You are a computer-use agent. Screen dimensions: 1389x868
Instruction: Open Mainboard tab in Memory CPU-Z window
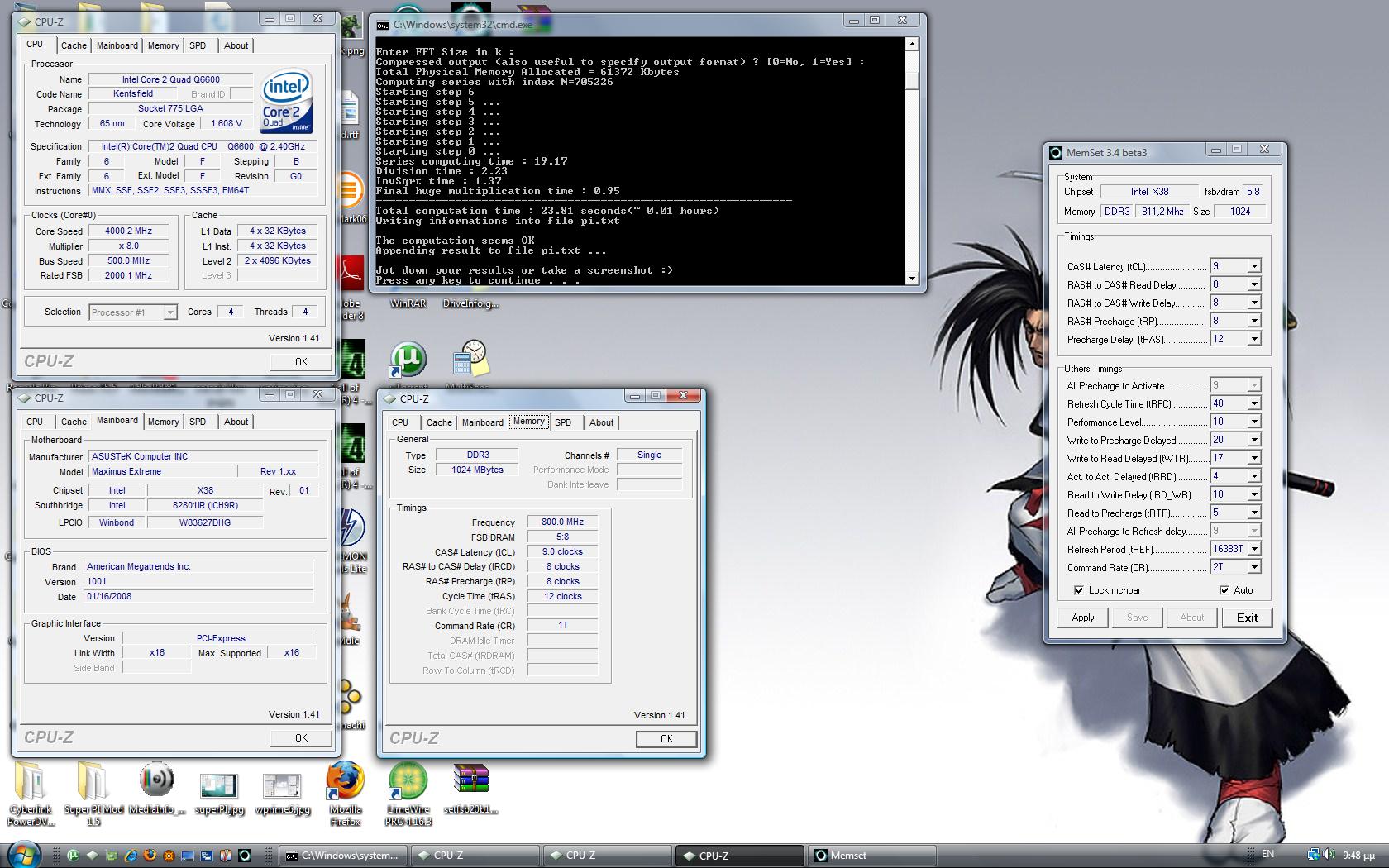pos(483,422)
